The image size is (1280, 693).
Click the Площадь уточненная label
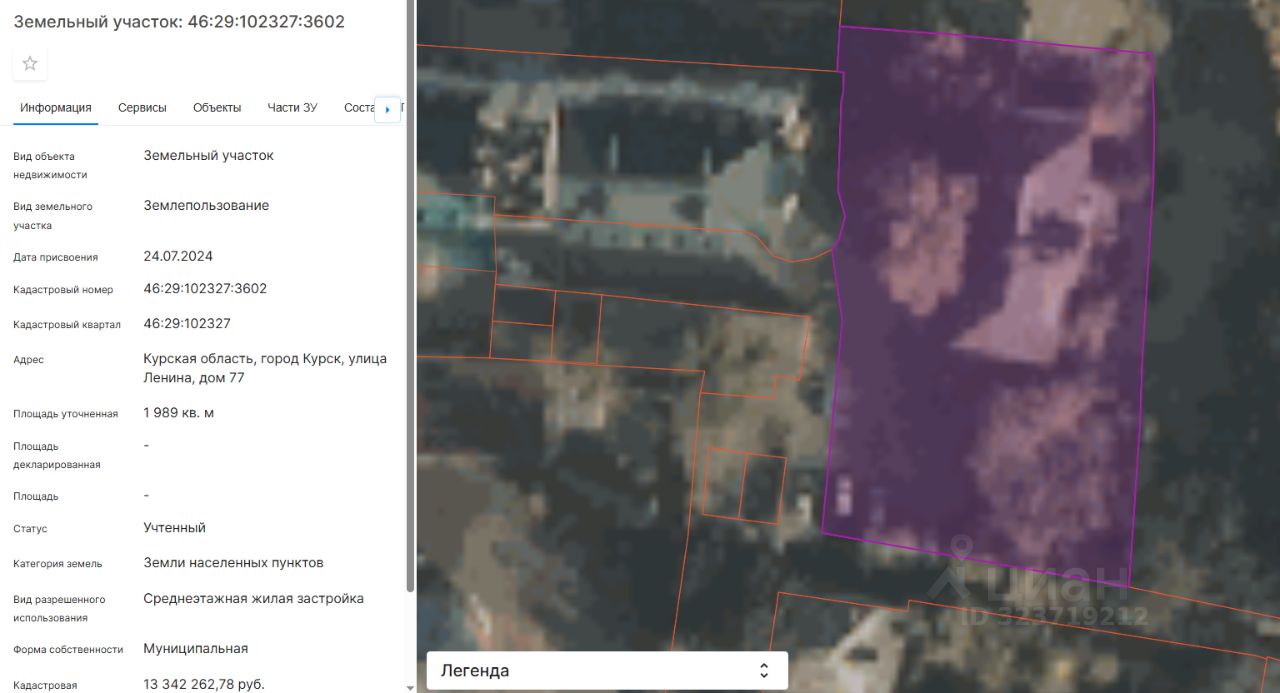65,414
